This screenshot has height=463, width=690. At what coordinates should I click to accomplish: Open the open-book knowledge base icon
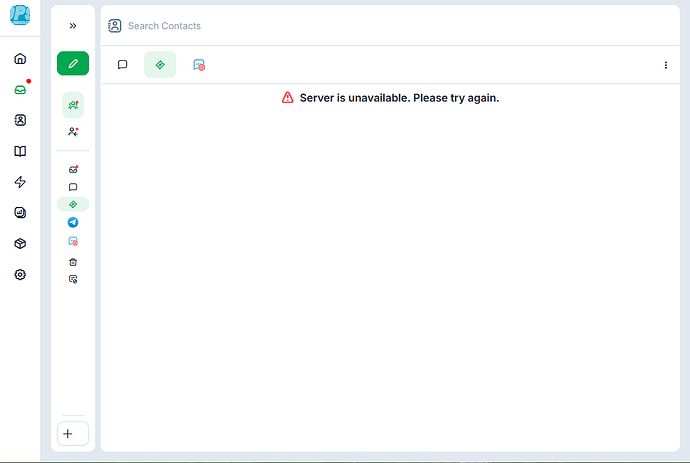pyautogui.click(x=20, y=151)
